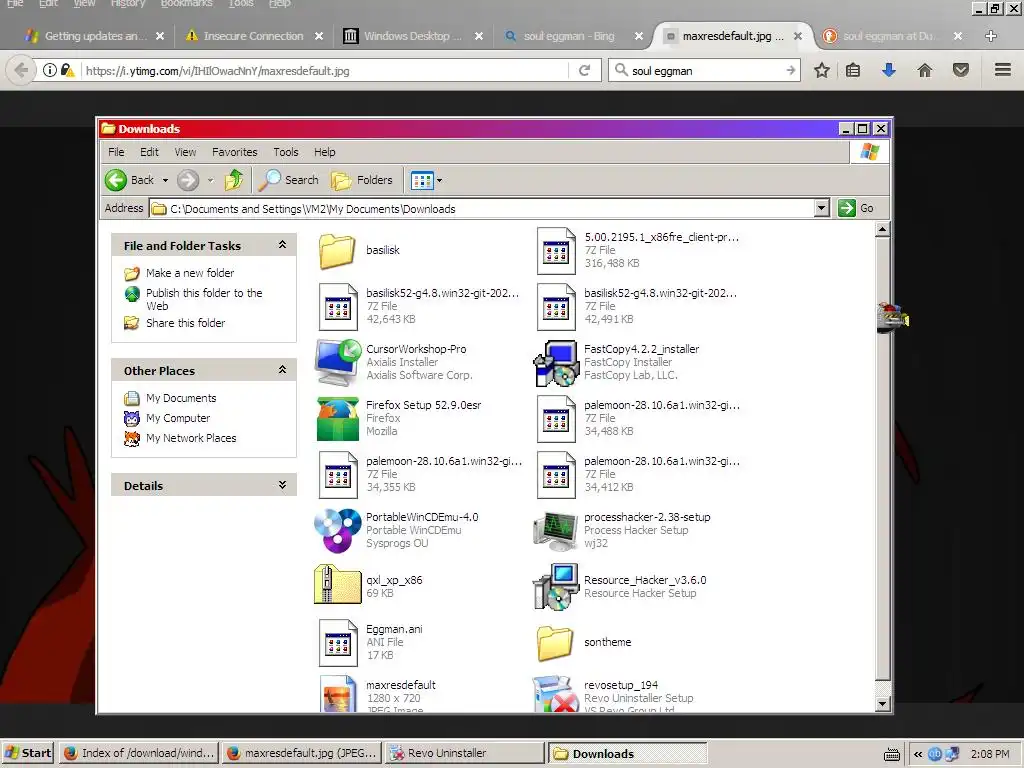Go to Firefox home page icon
This screenshot has width=1024, height=768.
pos(925,71)
